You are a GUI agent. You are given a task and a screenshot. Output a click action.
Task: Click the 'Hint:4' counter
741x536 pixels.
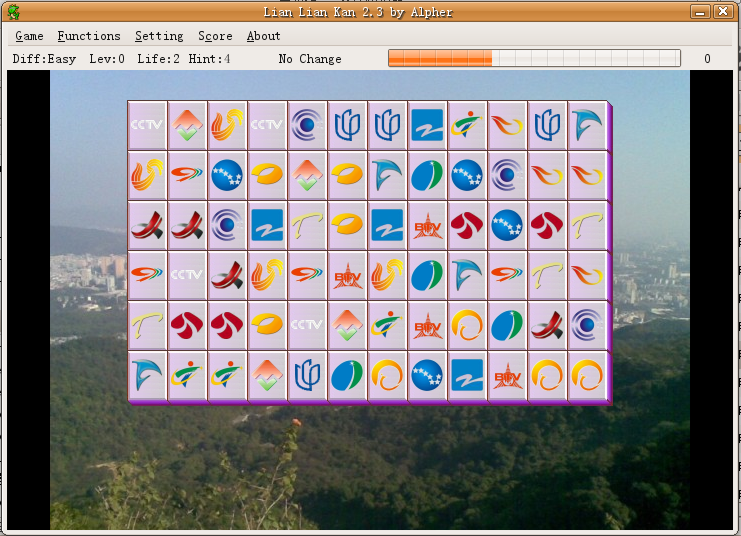pyautogui.click(x=209, y=59)
